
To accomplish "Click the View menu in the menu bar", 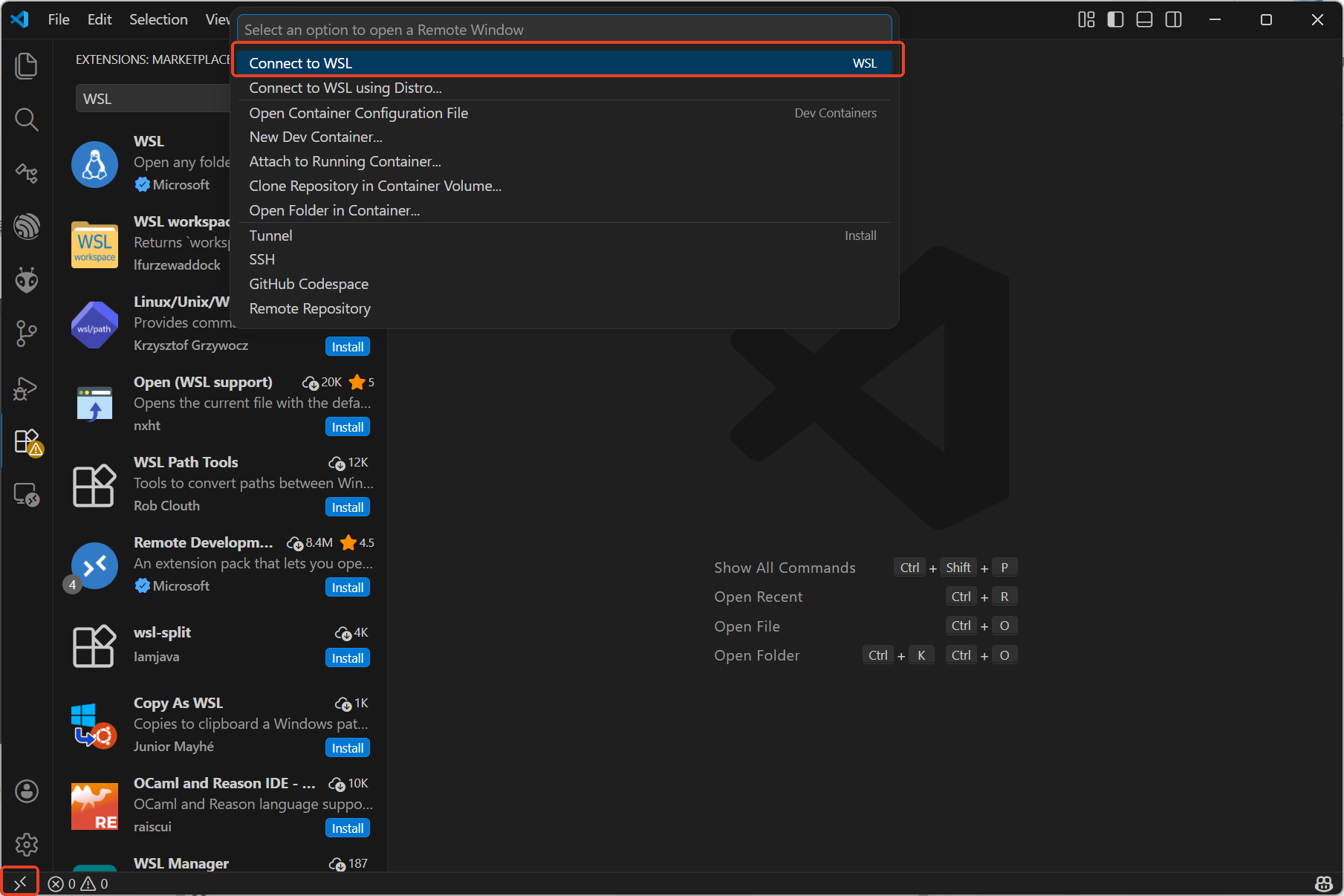I will click(x=217, y=19).
